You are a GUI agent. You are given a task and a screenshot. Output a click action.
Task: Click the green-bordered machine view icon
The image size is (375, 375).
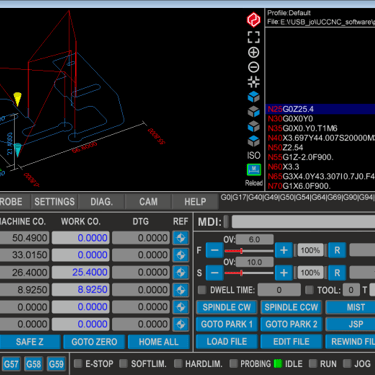tap(254, 170)
